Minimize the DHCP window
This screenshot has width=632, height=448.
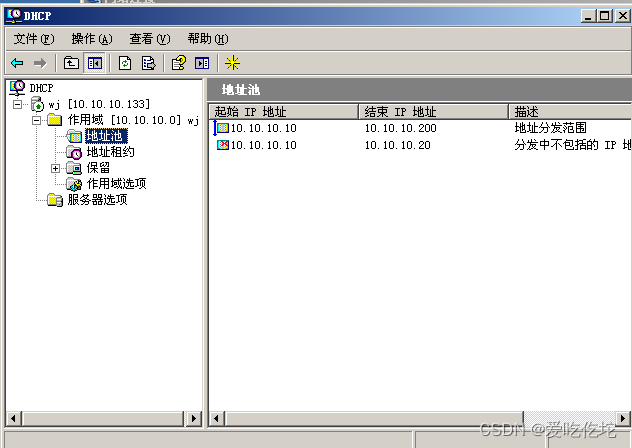pos(588,16)
